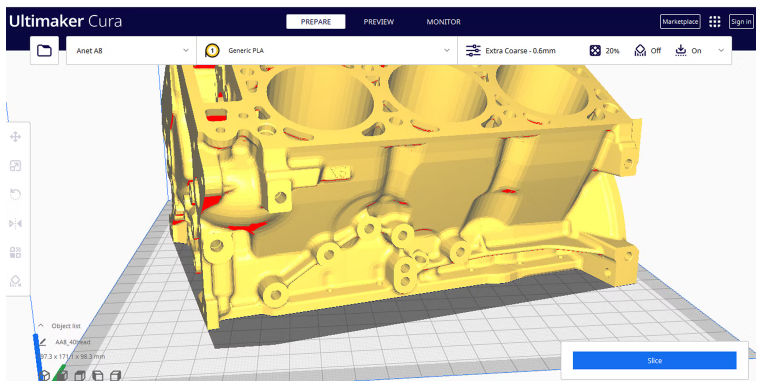This screenshot has height=387, width=768.
Task: Open the application switcher grid icon
Action: [715, 22]
